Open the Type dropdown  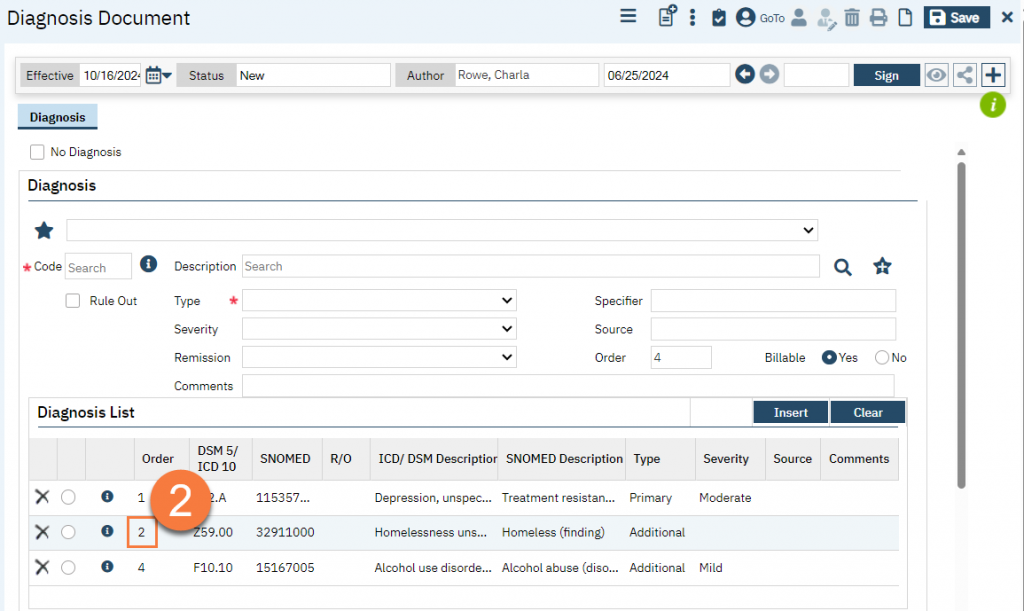(379, 301)
